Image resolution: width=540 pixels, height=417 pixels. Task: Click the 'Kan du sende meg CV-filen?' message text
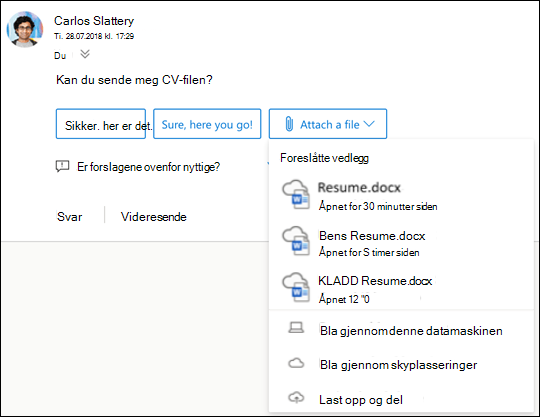134,80
